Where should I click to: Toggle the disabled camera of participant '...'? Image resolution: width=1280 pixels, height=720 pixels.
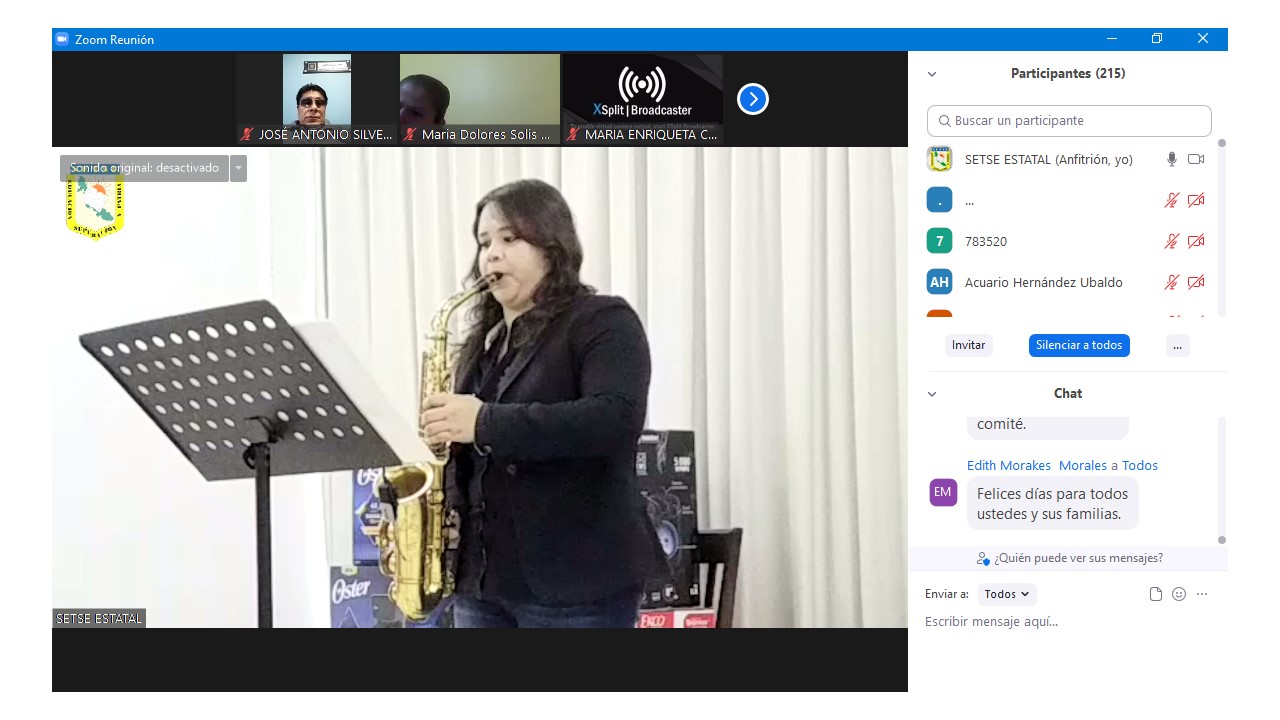(1196, 200)
